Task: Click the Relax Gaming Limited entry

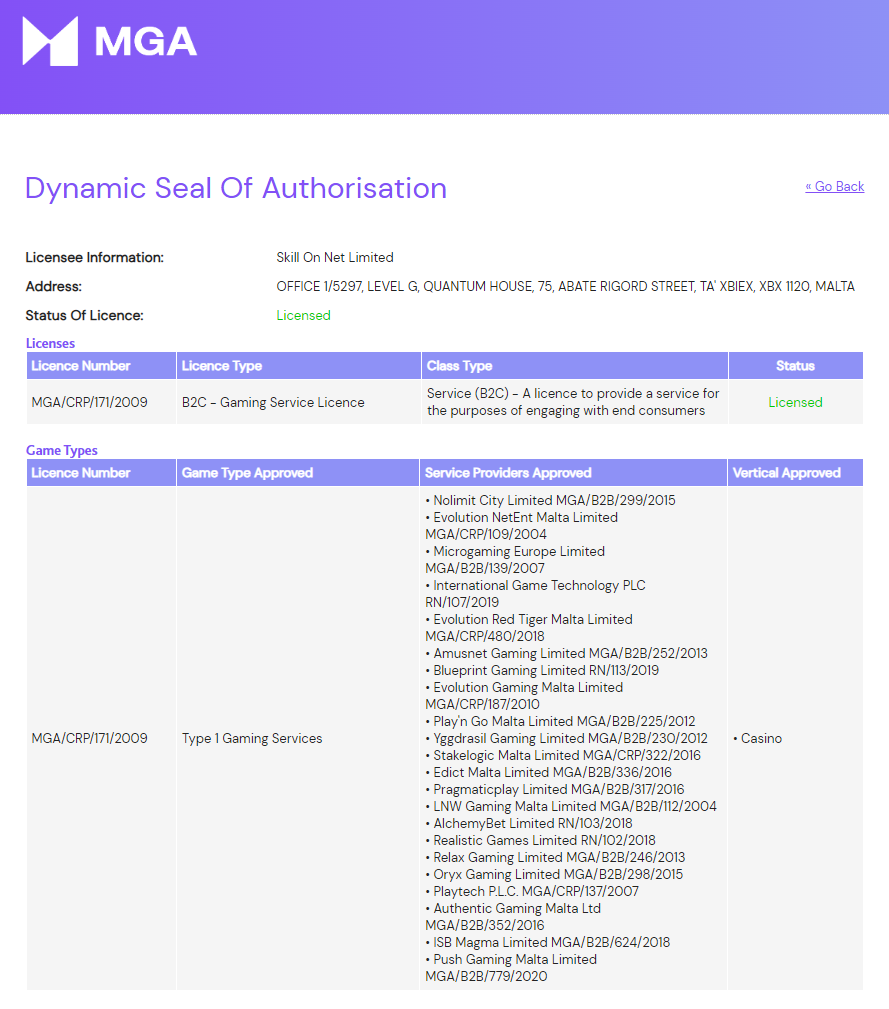Action: [555, 857]
